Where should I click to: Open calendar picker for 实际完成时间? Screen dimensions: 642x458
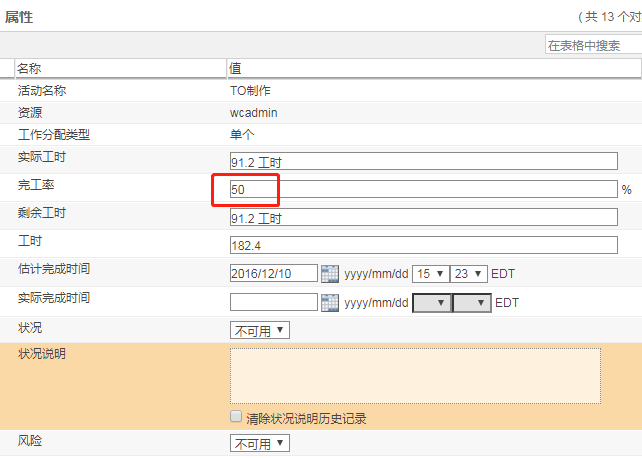click(330, 302)
